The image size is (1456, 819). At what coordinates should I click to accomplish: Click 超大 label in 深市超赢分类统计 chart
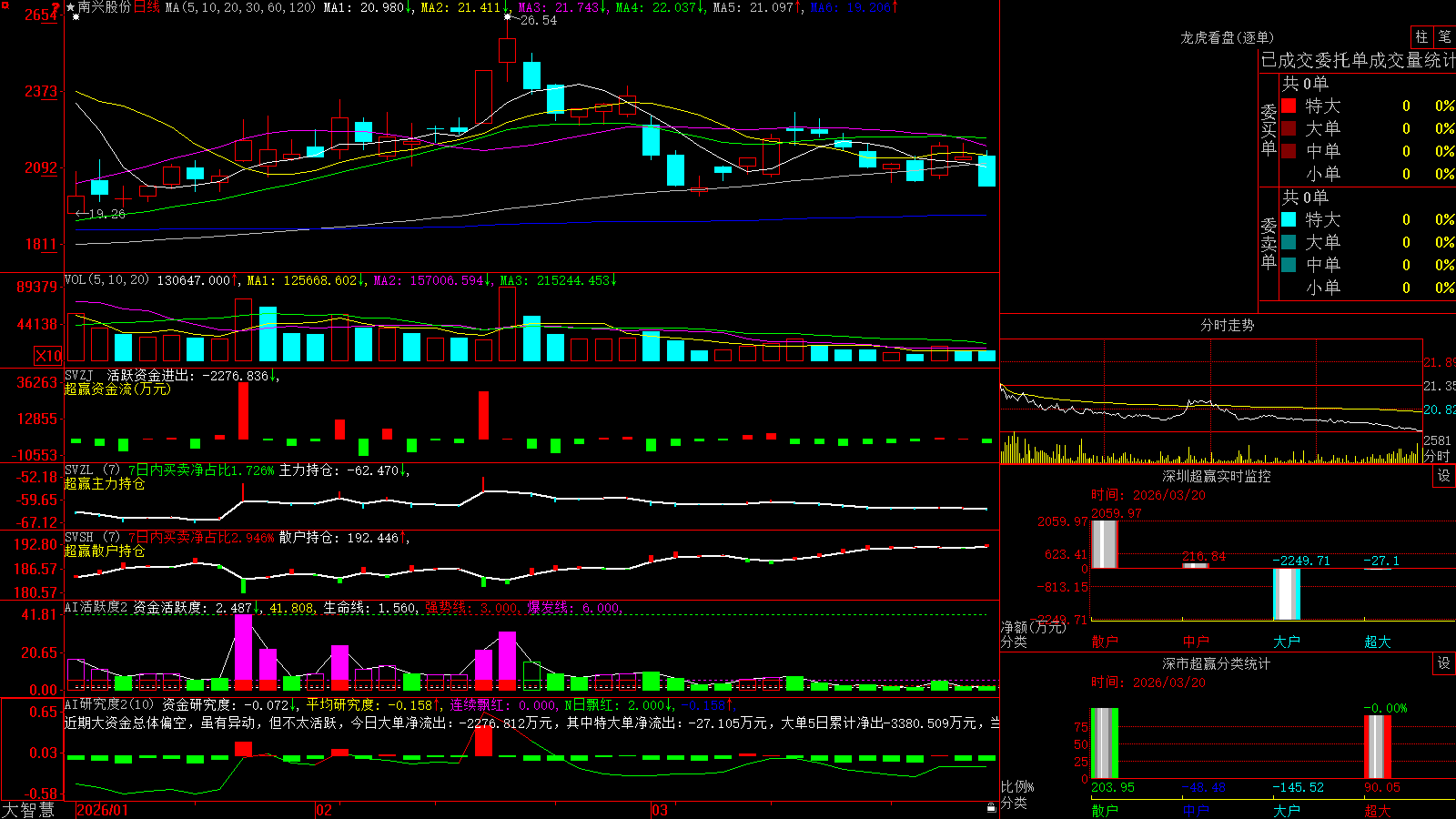1378,811
